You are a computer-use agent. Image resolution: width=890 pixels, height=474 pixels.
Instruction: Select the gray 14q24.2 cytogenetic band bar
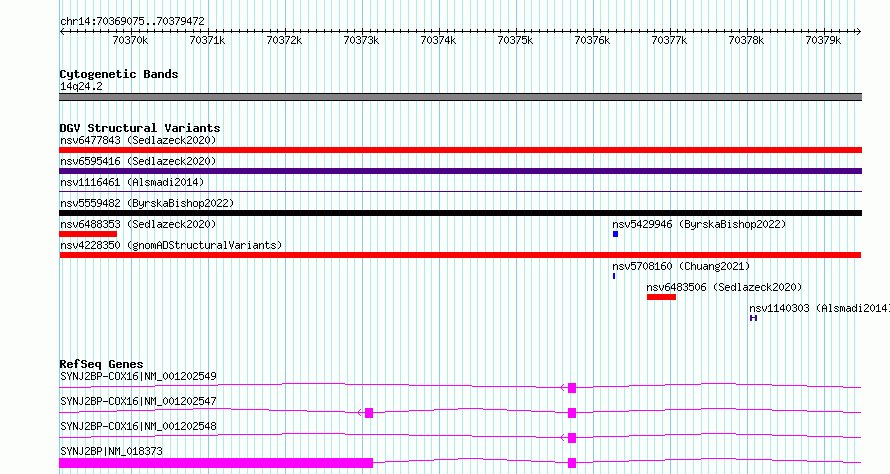(x=460, y=97)
